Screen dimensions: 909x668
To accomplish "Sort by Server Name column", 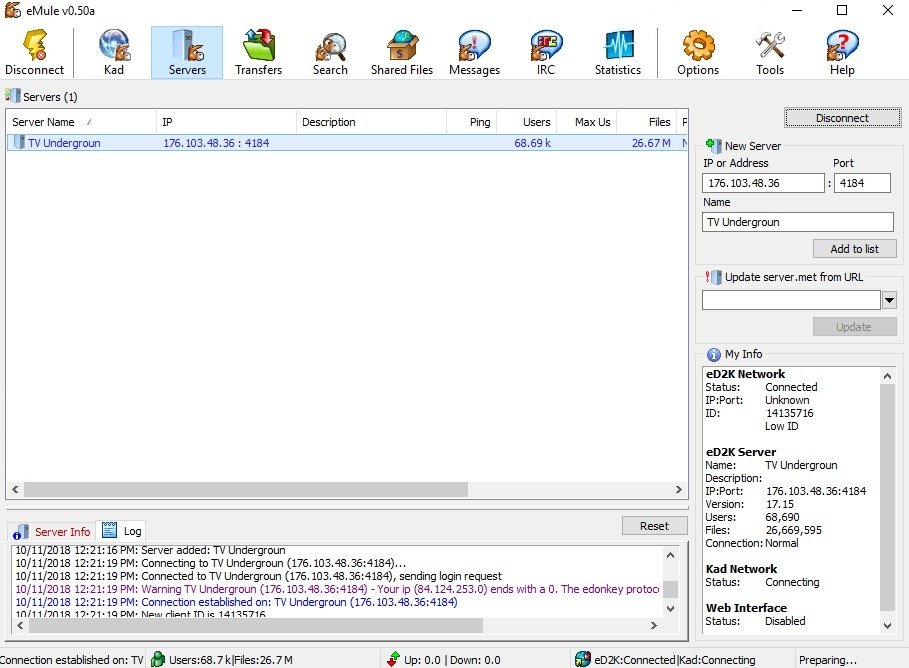I will [81, 122].
